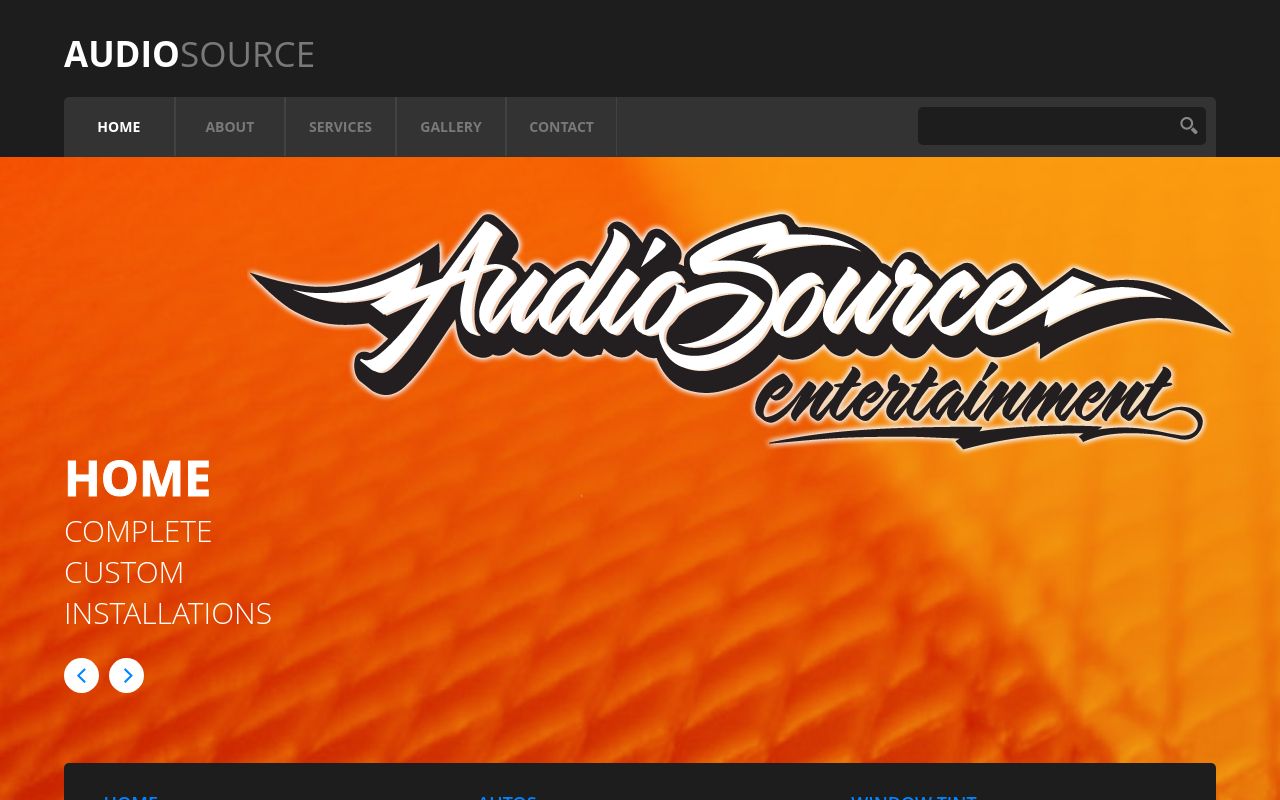Advance to next slide arrow
This screenshot has width=1280, height=800.
tap(126, 675)
